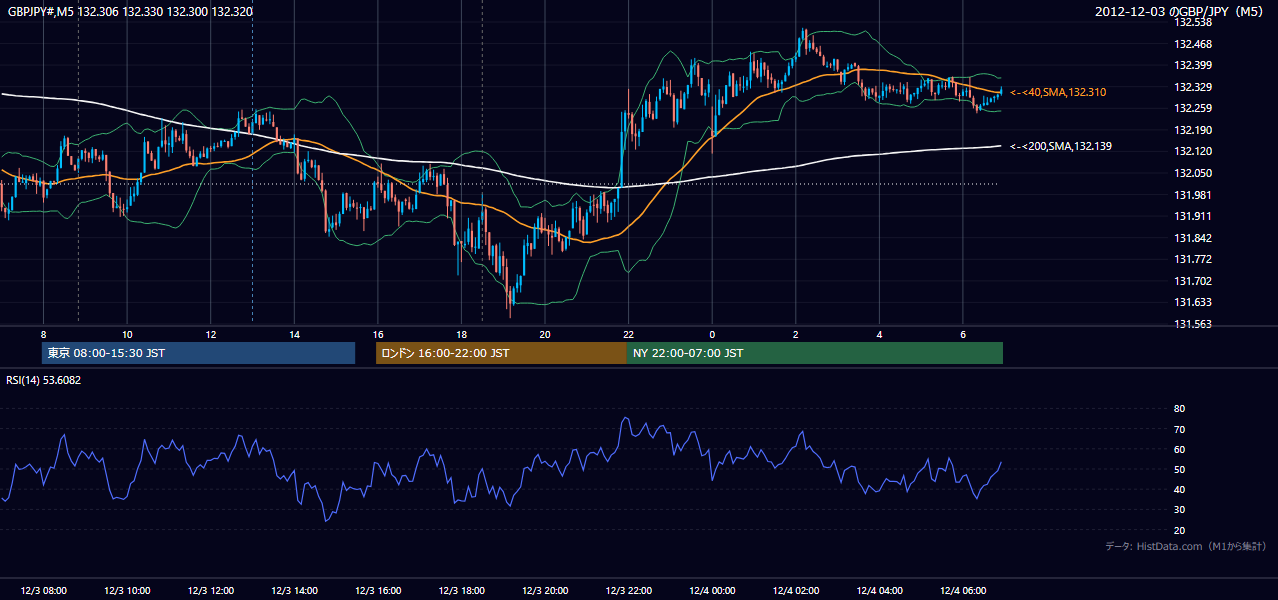Click the HistData.com data source credit
The image size is (1278, 600).
click(1186, 546)
